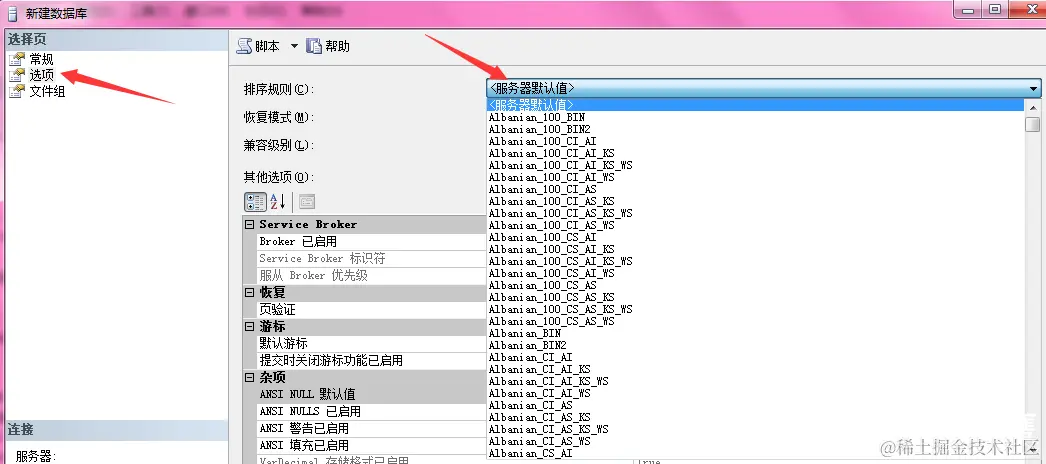Select Albanian_CI_AS_KS collation

[x=755, y=417]
